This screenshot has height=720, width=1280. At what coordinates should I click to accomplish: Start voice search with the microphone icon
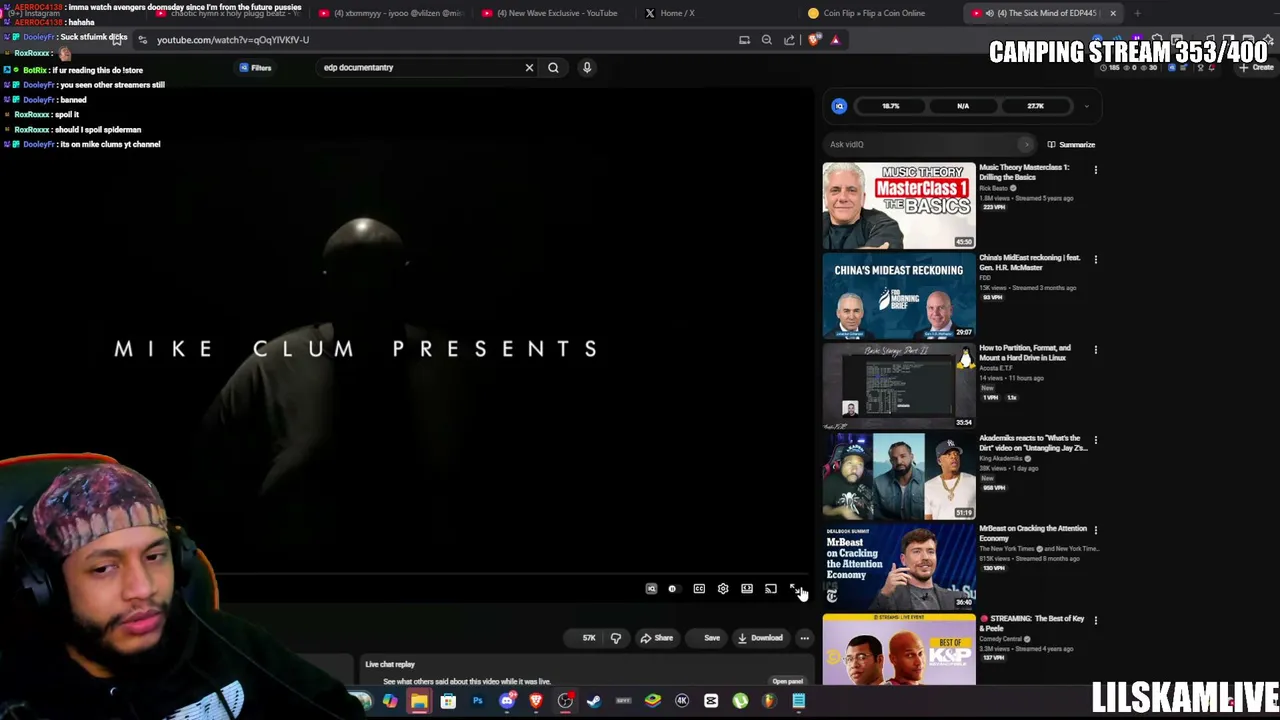click(587, 68)
